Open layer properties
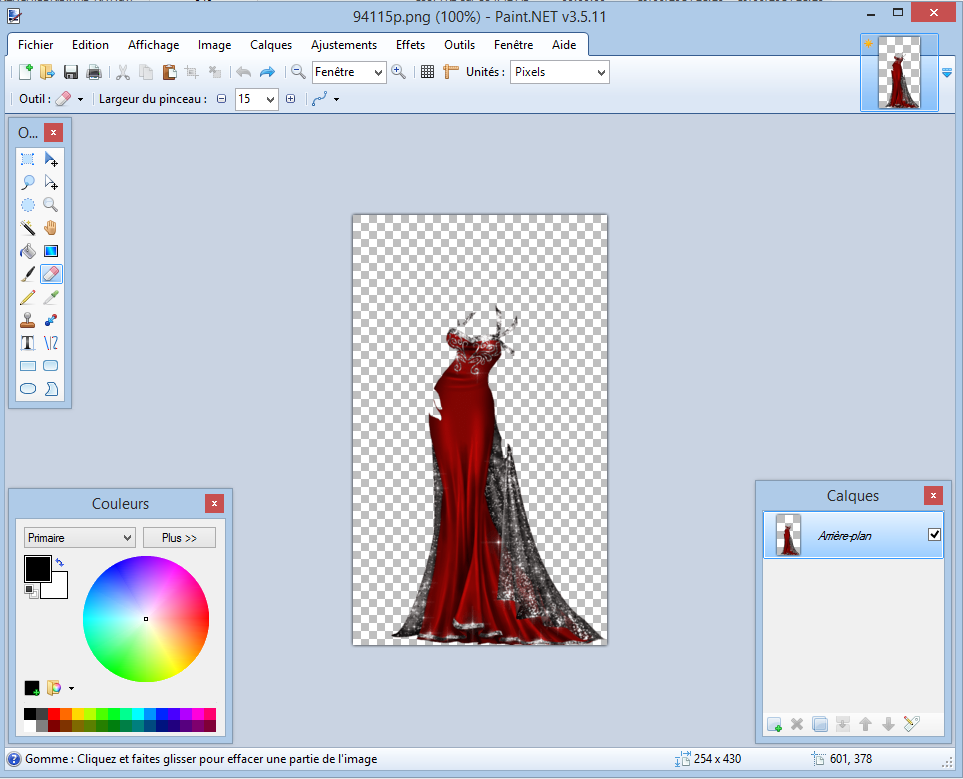Screen dimensions: 963x779 [910, 724]
